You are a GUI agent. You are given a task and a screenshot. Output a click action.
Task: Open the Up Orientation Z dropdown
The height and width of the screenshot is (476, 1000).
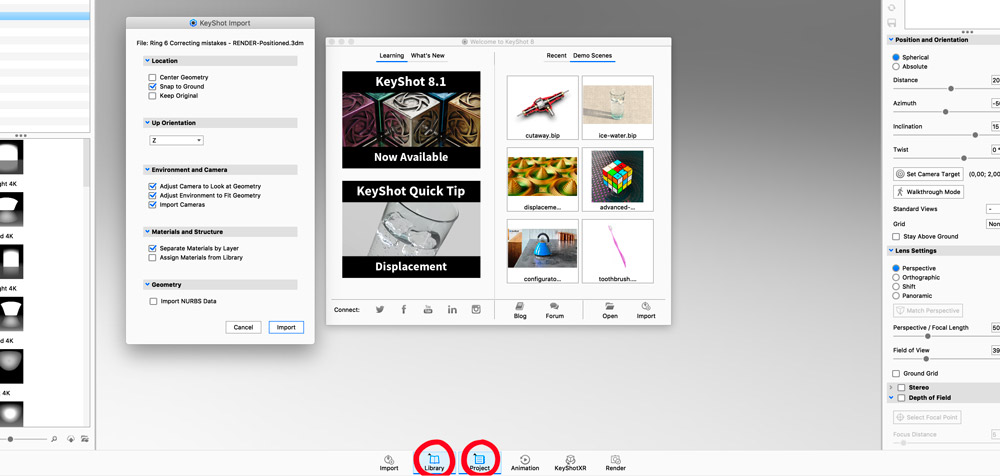coord(177,140)
